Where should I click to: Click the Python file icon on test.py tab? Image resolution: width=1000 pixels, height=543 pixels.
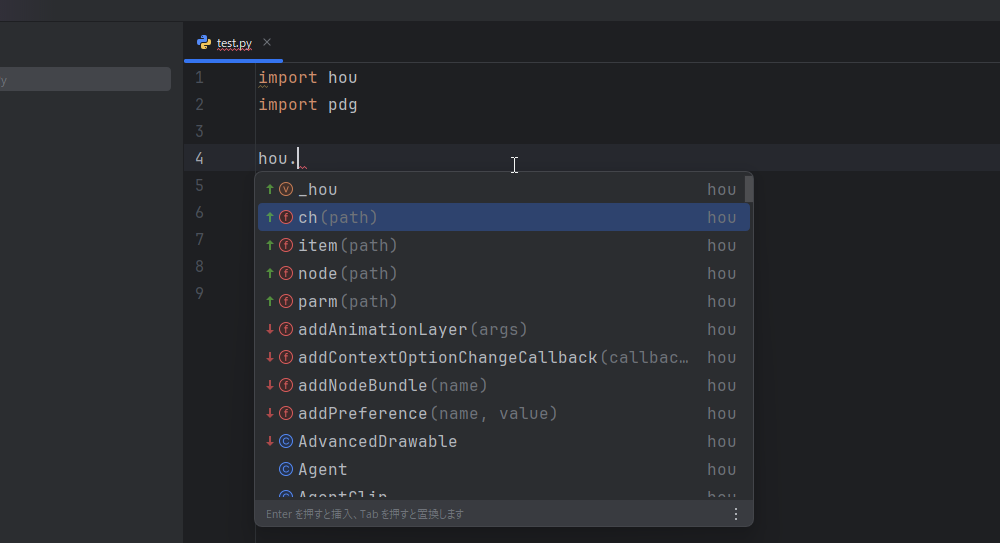click(x=204, y=43)
